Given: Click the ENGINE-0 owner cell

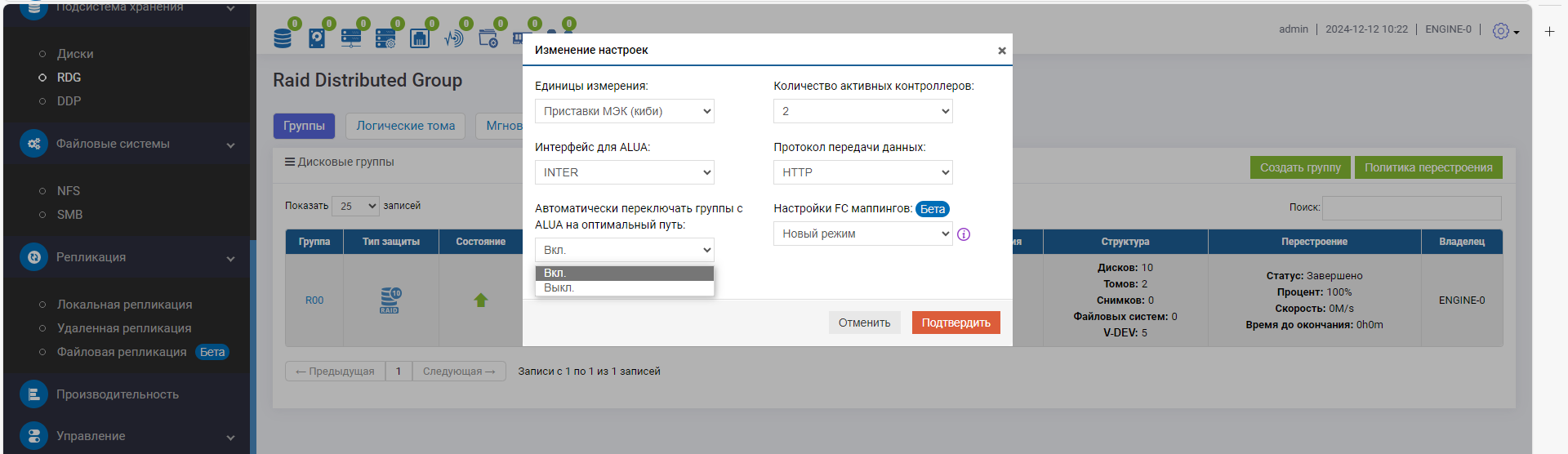Looking at the screenshot, I should (1462, 300).
